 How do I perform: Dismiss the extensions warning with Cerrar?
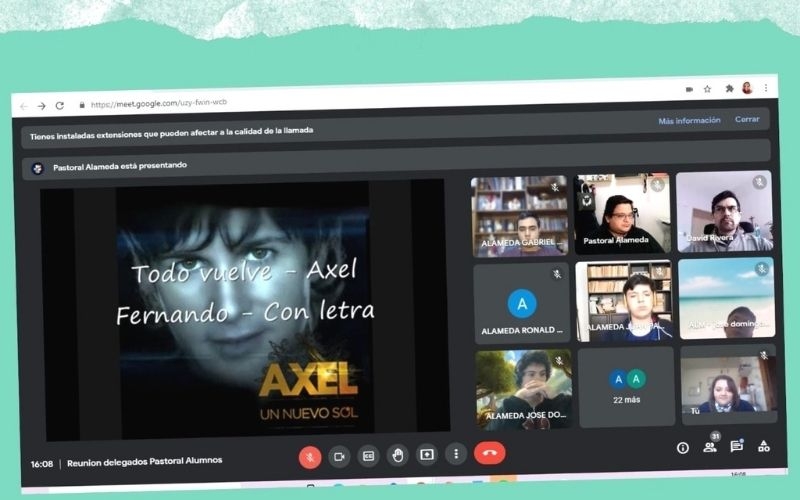(747, 119)
